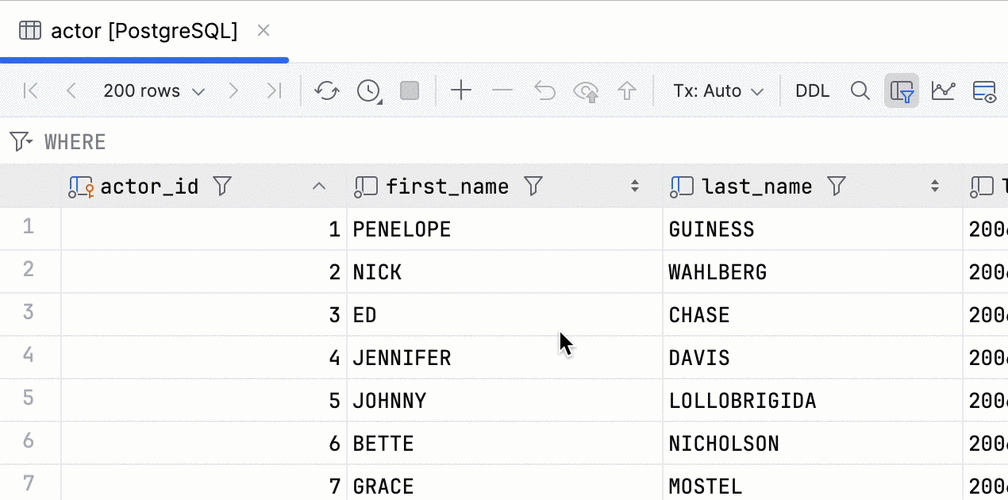
Task: Select the DAVIS cell
Action: click(x=813, y=358)
